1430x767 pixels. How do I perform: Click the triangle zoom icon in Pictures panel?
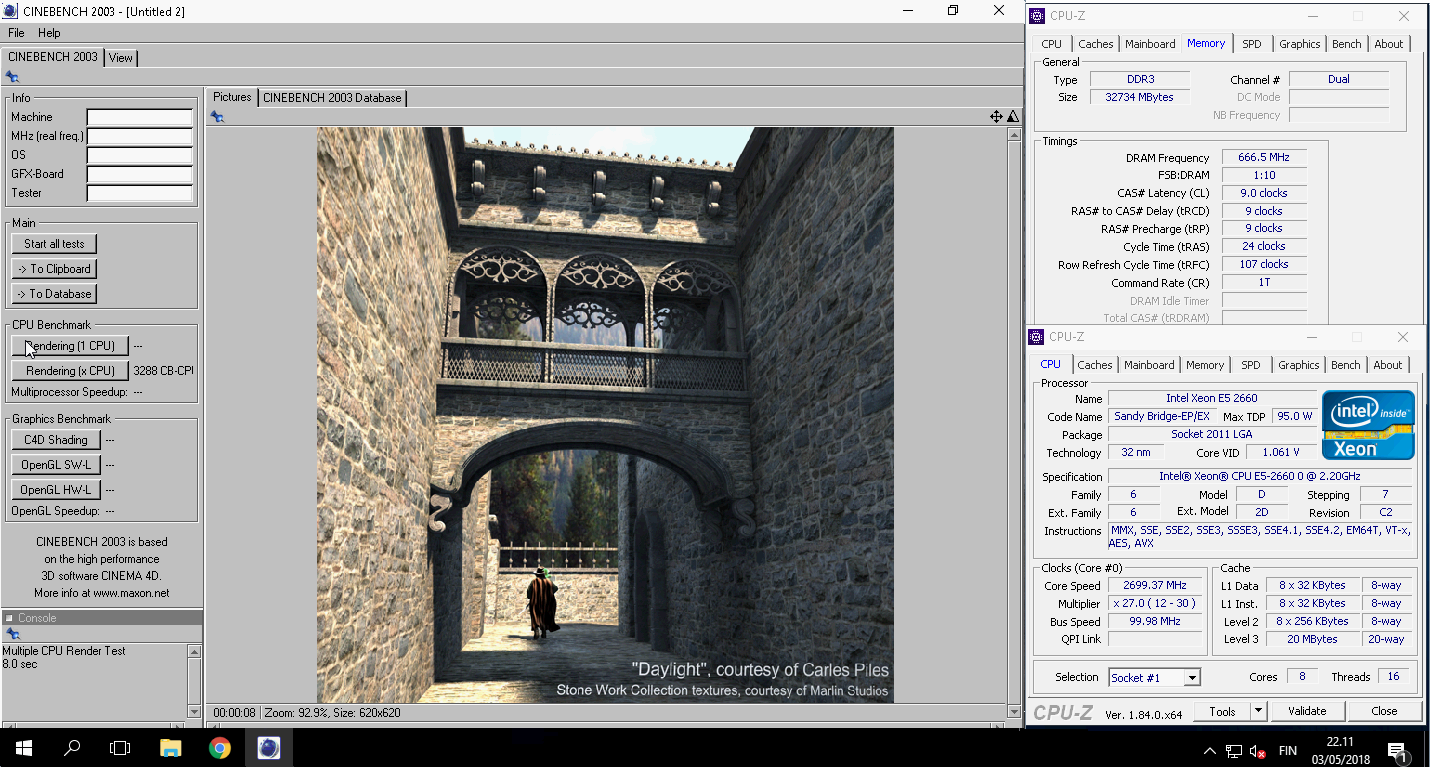pos(1013,117)
